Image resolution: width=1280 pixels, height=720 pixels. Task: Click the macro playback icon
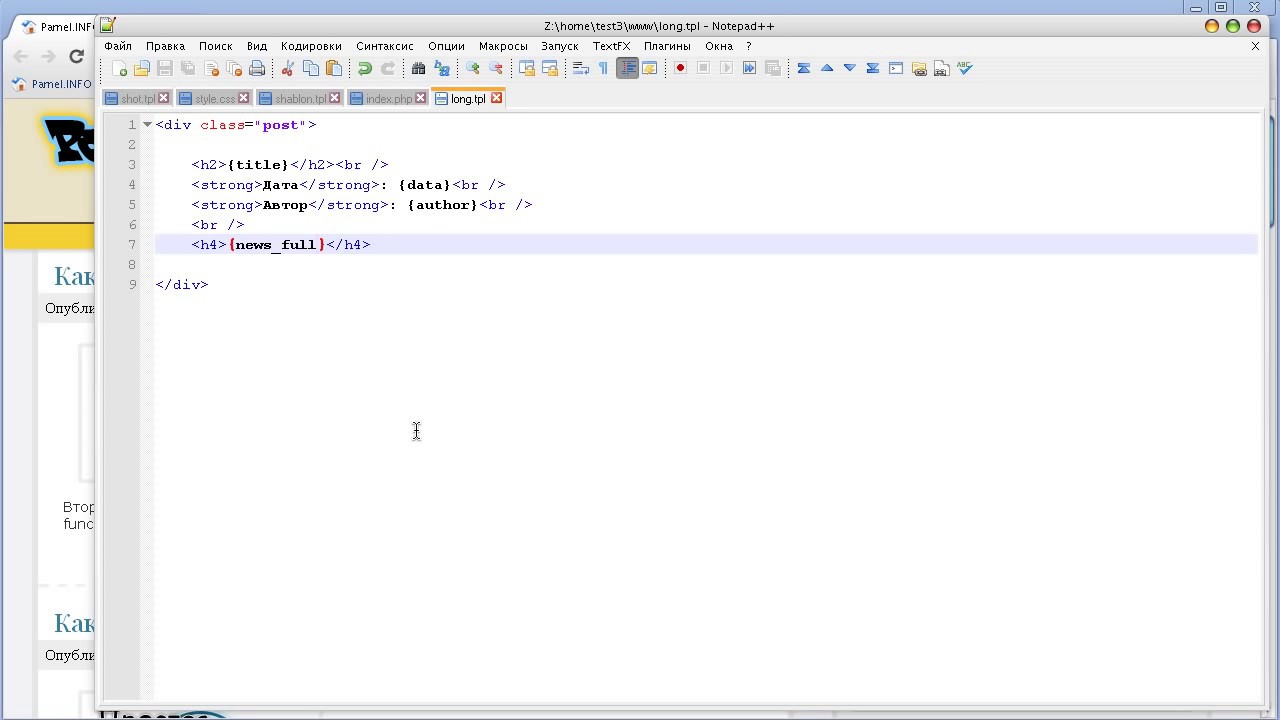click(x=726, y=68)
